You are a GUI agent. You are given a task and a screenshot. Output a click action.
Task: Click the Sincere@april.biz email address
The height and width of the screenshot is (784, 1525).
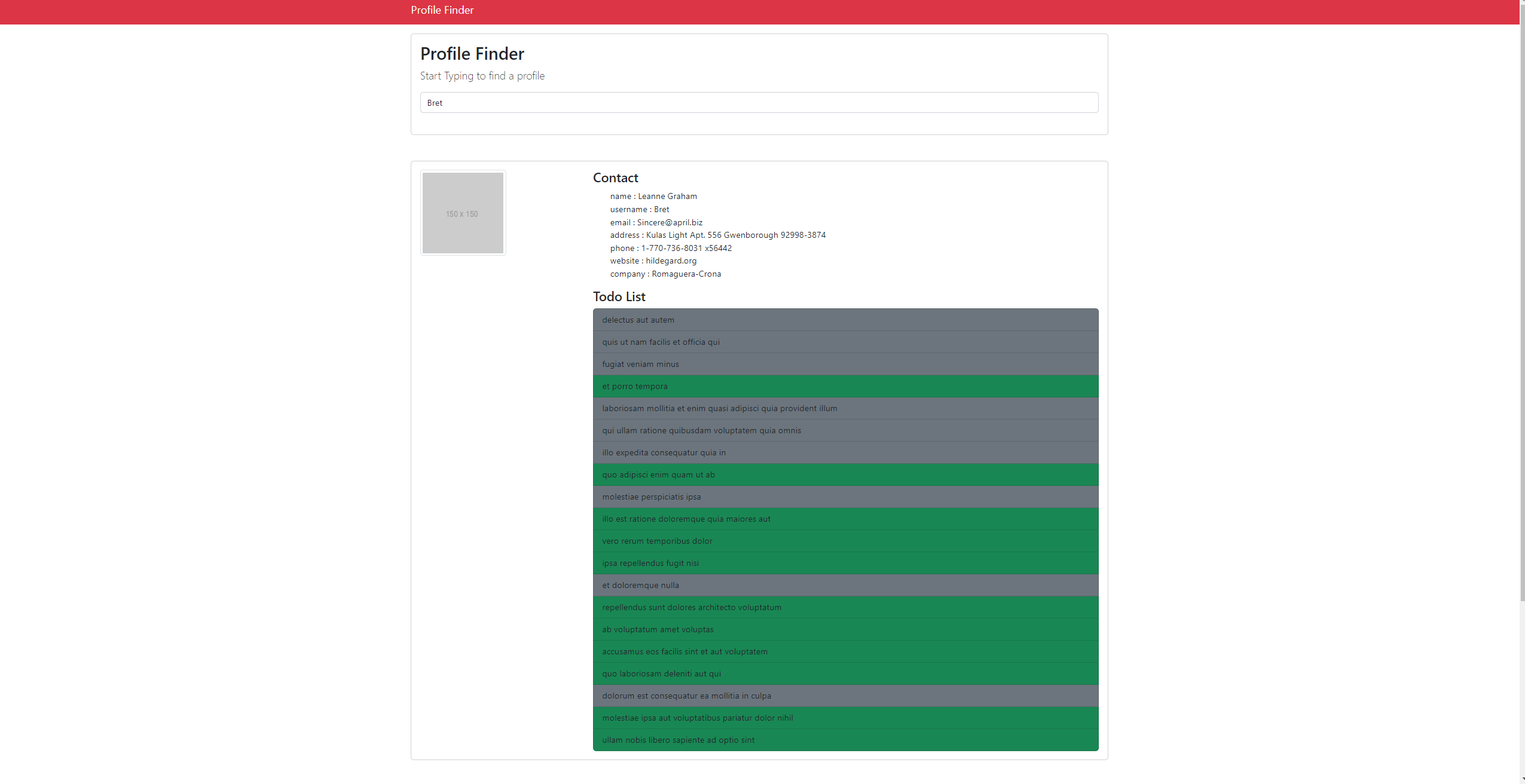(x=669, y=222)
